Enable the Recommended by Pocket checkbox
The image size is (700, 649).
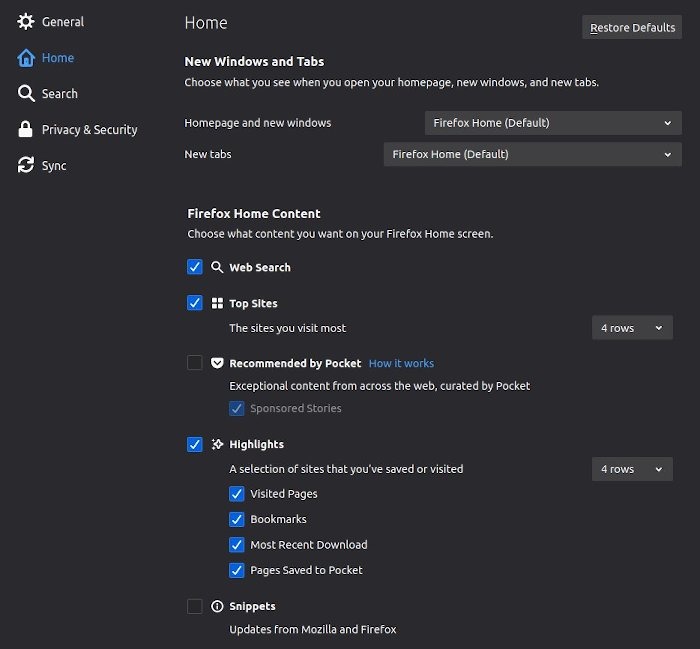tap(195, 362)
